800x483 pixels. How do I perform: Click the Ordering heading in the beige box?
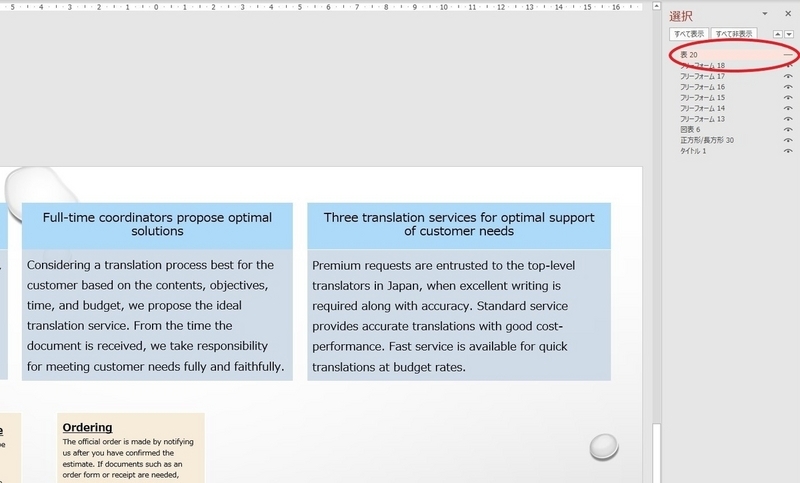tap(87, 427)
